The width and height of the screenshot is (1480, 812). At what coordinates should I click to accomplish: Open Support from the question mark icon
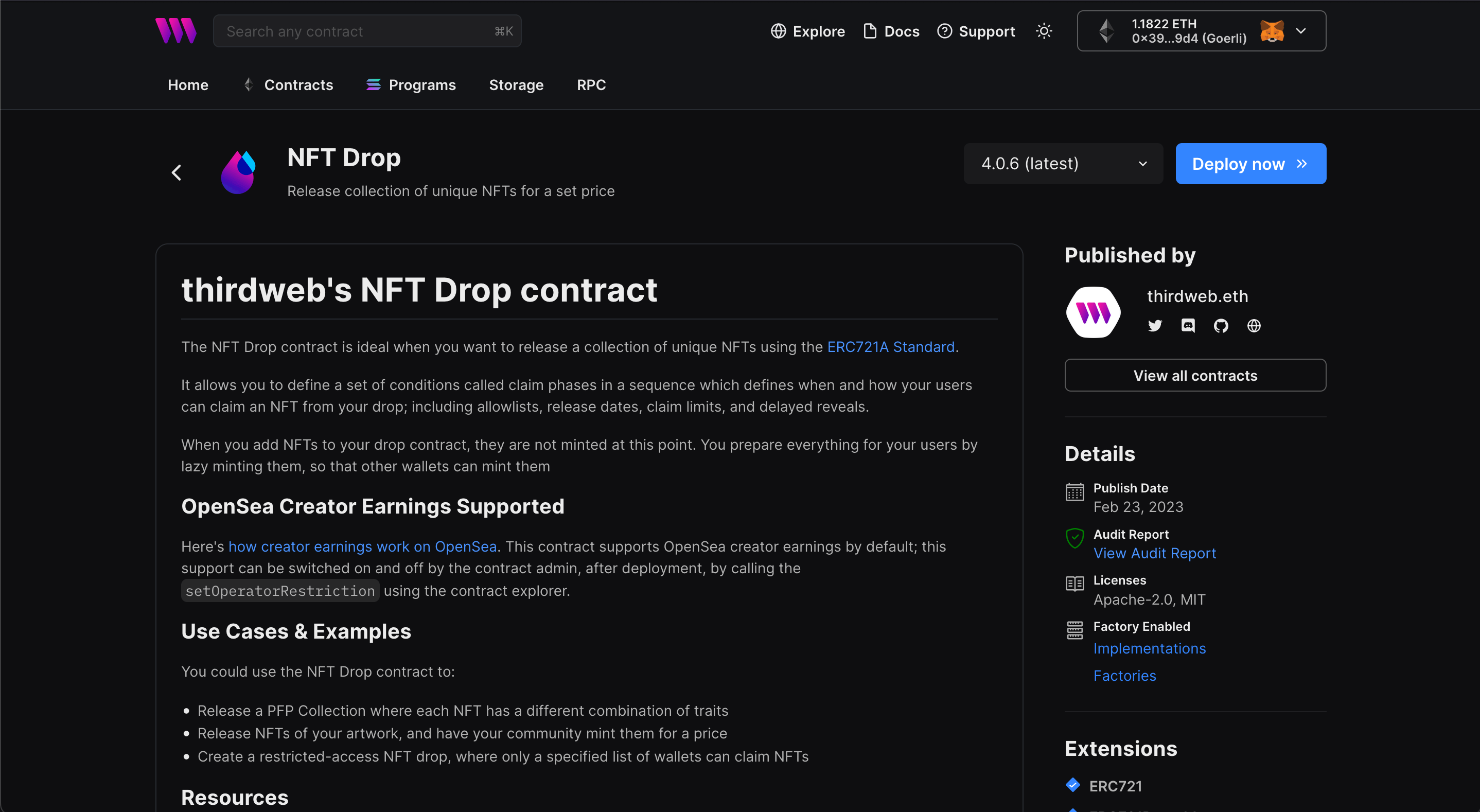[944, 31]
